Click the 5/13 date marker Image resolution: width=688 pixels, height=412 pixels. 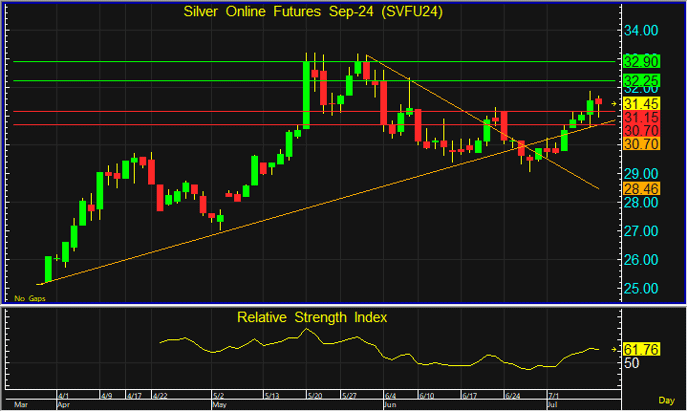pos(272,396)
